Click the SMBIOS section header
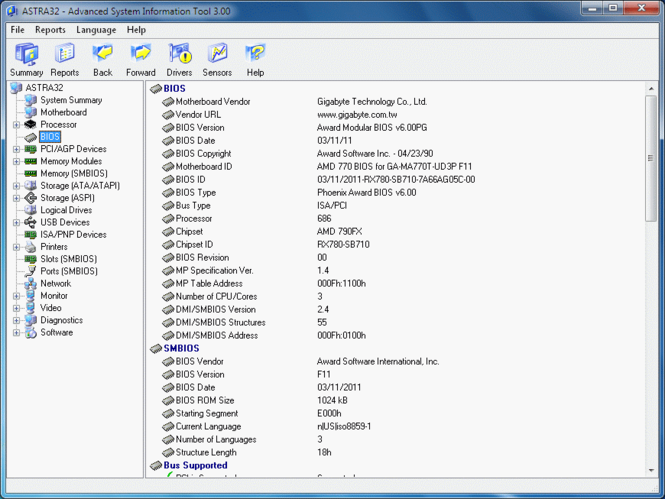665x499 pixels. point(181,348)
